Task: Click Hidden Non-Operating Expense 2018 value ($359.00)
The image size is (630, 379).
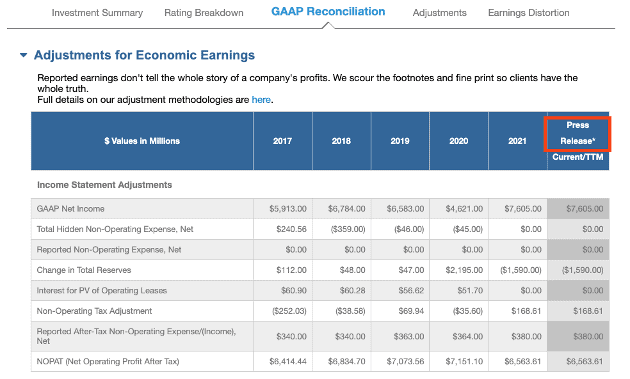Action: (348, 229)
